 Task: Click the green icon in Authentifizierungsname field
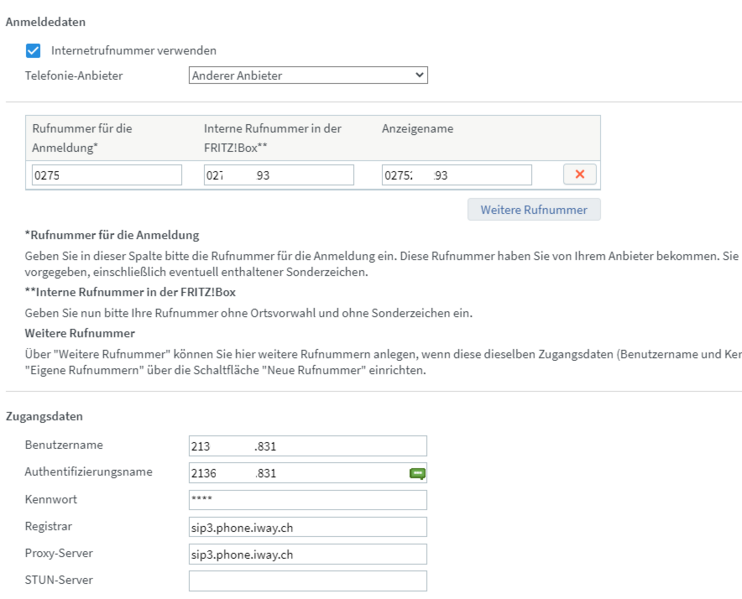click(x=417, y=473)
